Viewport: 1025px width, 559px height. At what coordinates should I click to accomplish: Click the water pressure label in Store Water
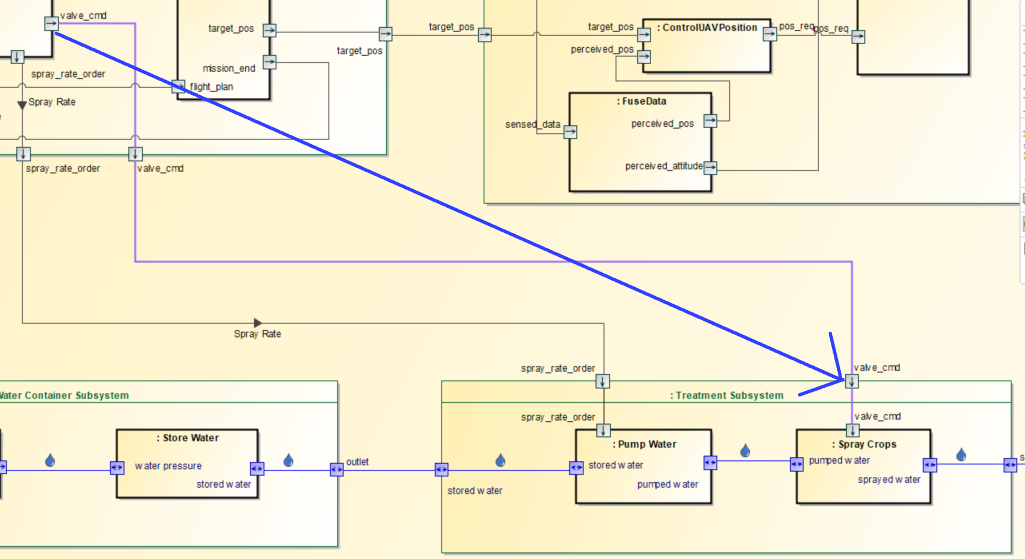(168, 466)
